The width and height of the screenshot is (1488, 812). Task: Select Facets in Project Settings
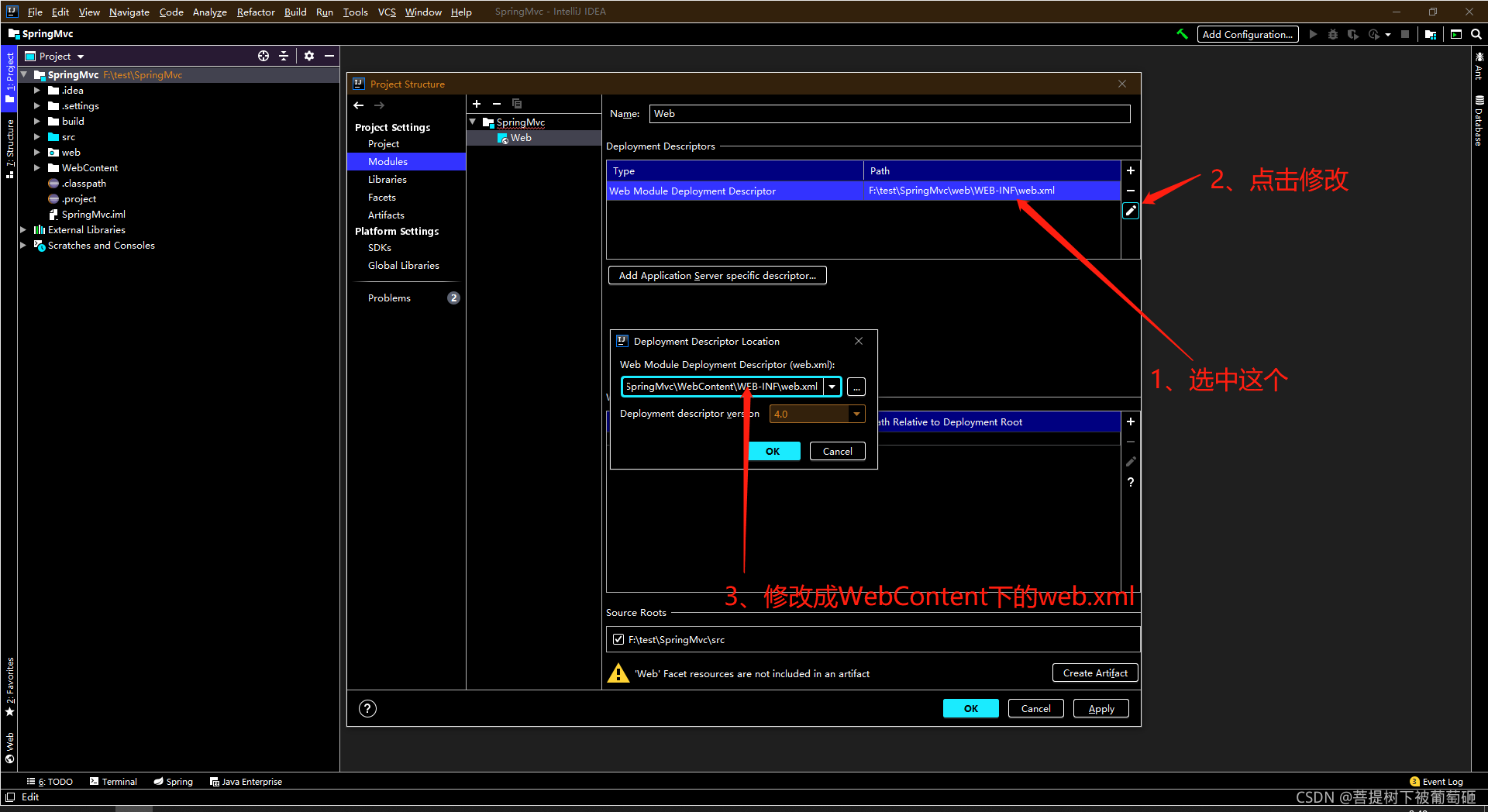381,198
